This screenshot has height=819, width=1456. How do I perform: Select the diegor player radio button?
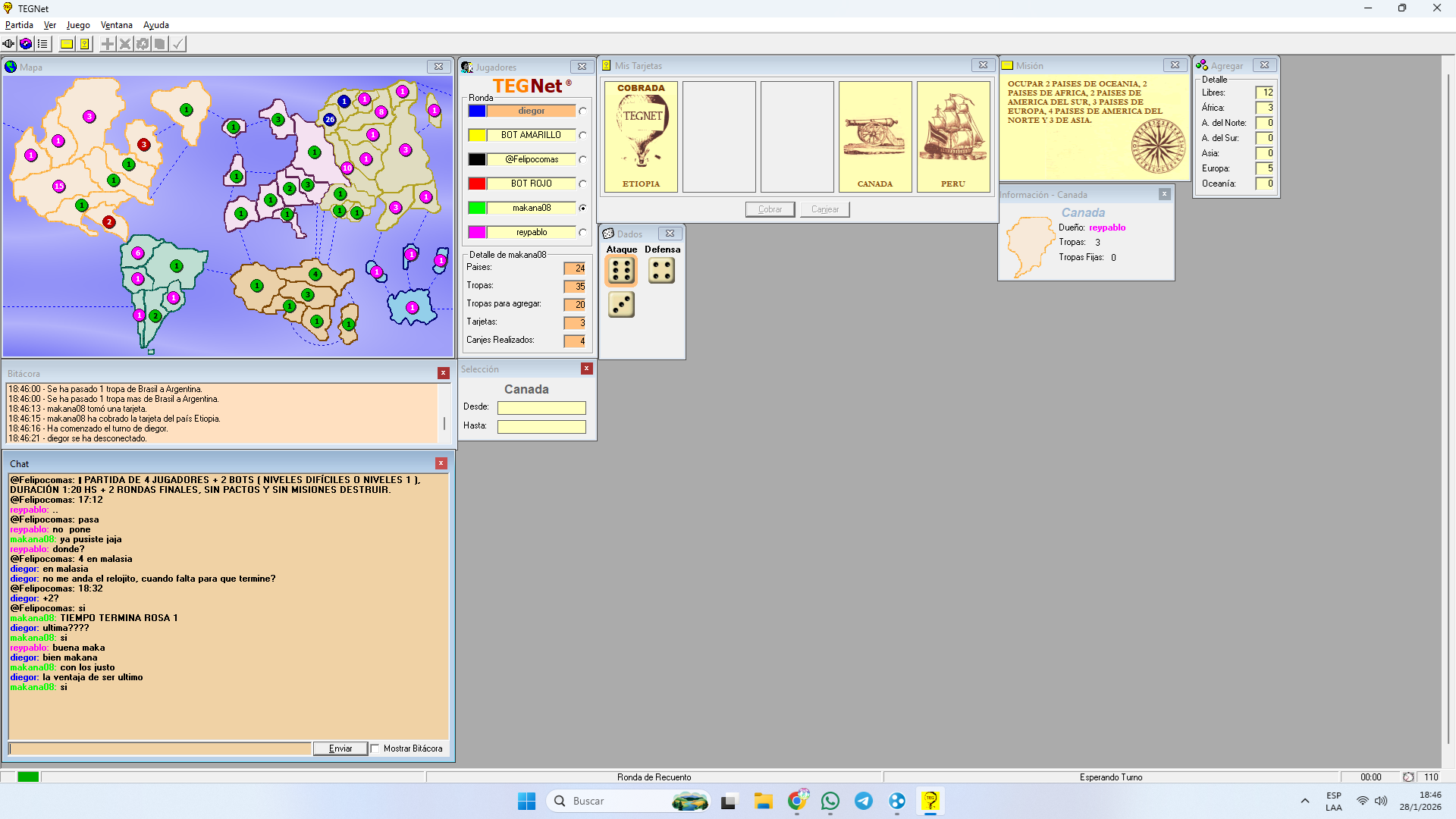pyautogui.click(x=582, y=111)
